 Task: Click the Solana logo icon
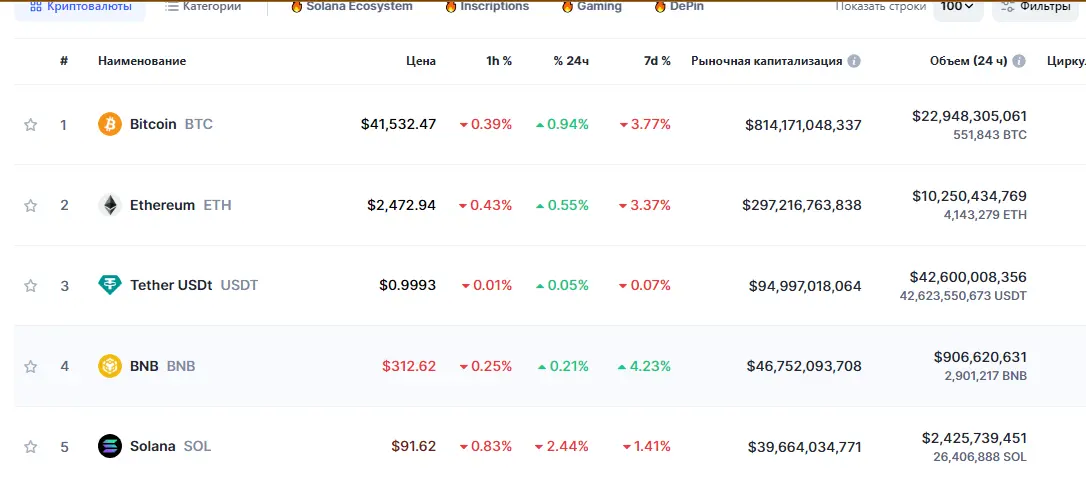(x=110, y=446)
